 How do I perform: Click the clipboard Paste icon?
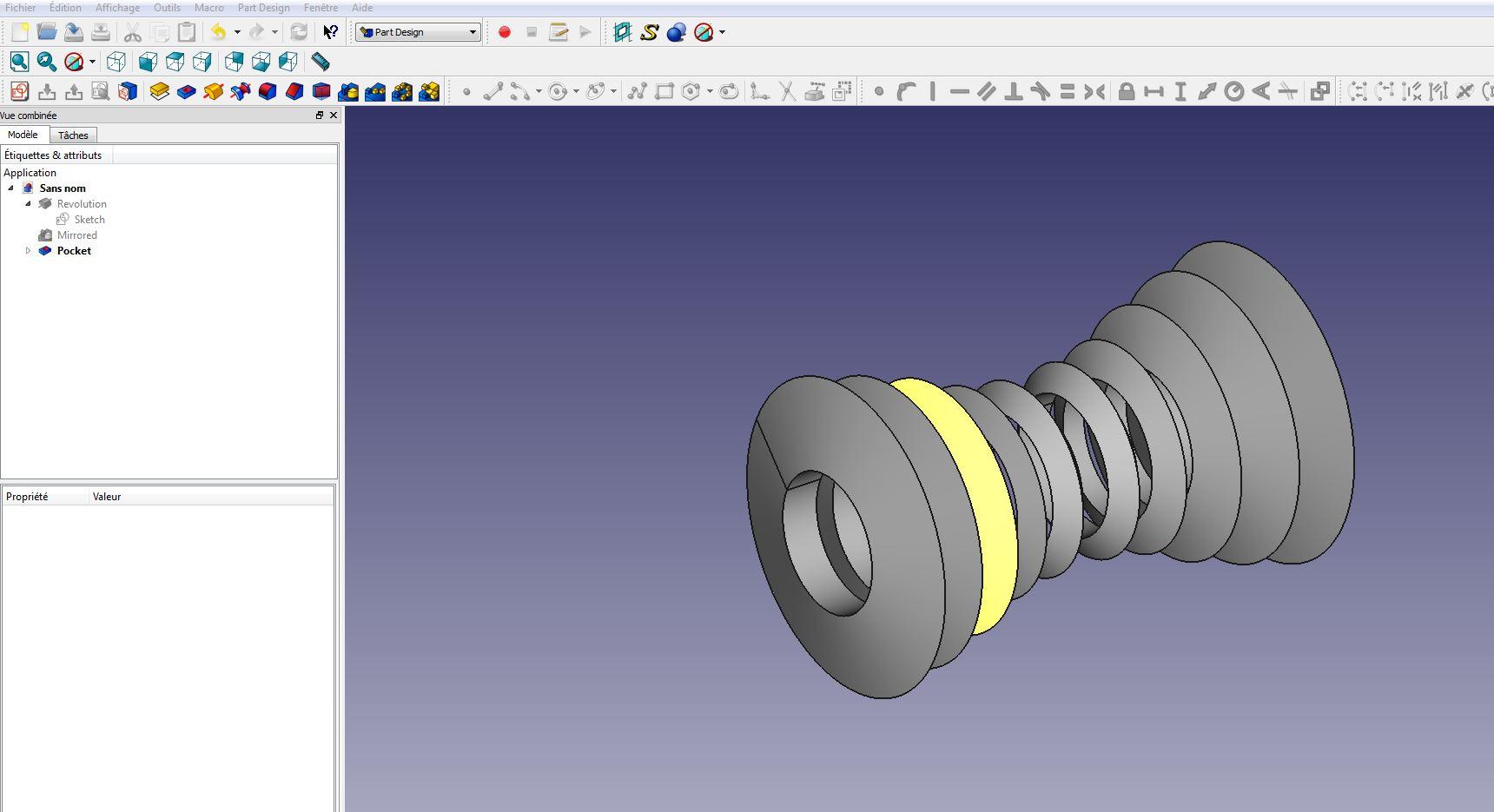tap(186, 32)
